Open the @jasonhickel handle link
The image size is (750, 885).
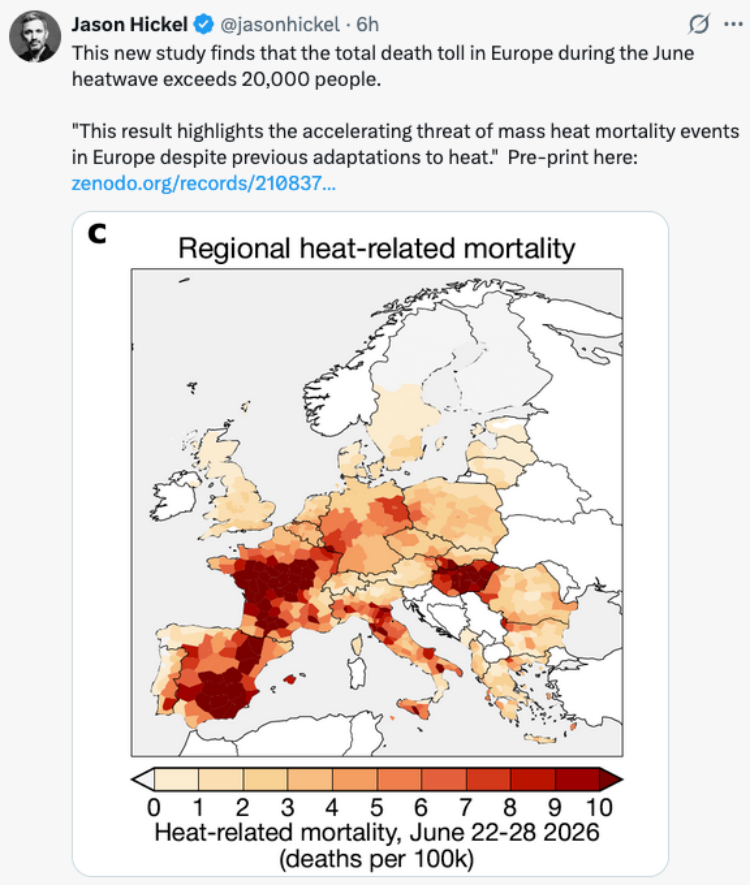click(x=279, y=24)
